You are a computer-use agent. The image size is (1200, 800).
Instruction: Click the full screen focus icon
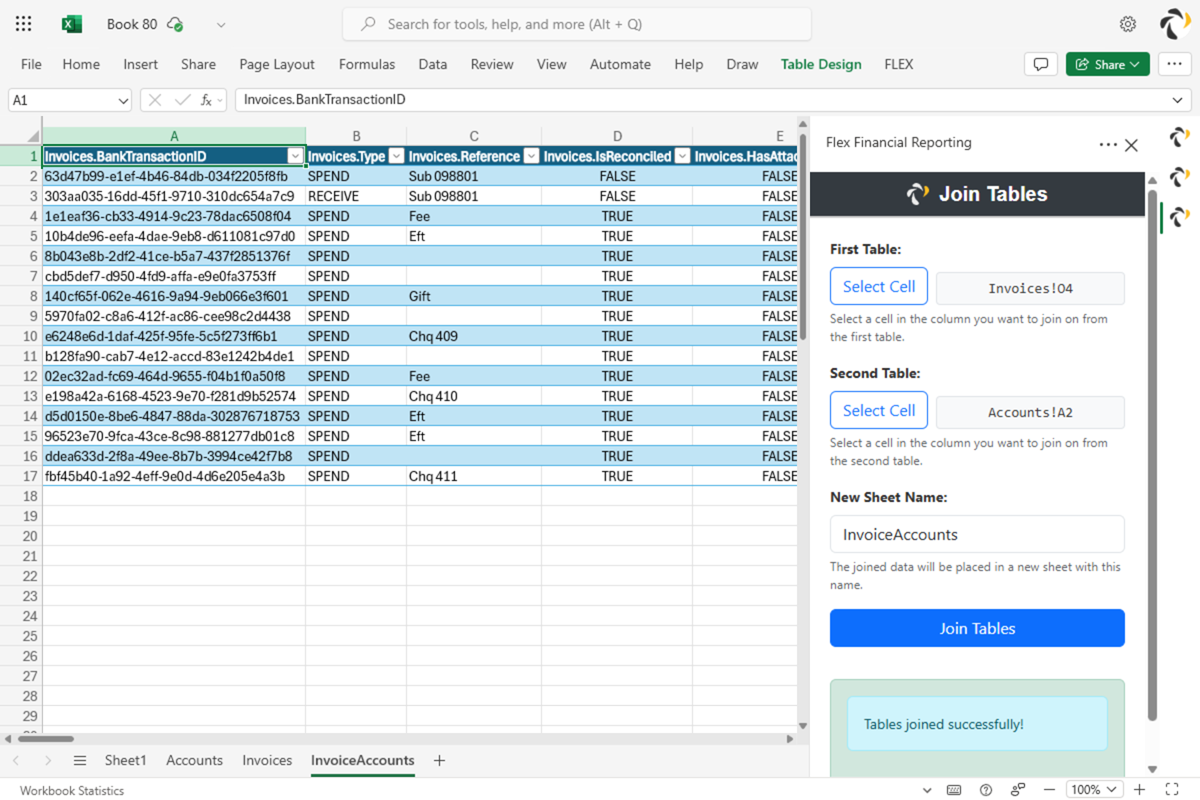pyautogui.click(x=1174, y=790)
